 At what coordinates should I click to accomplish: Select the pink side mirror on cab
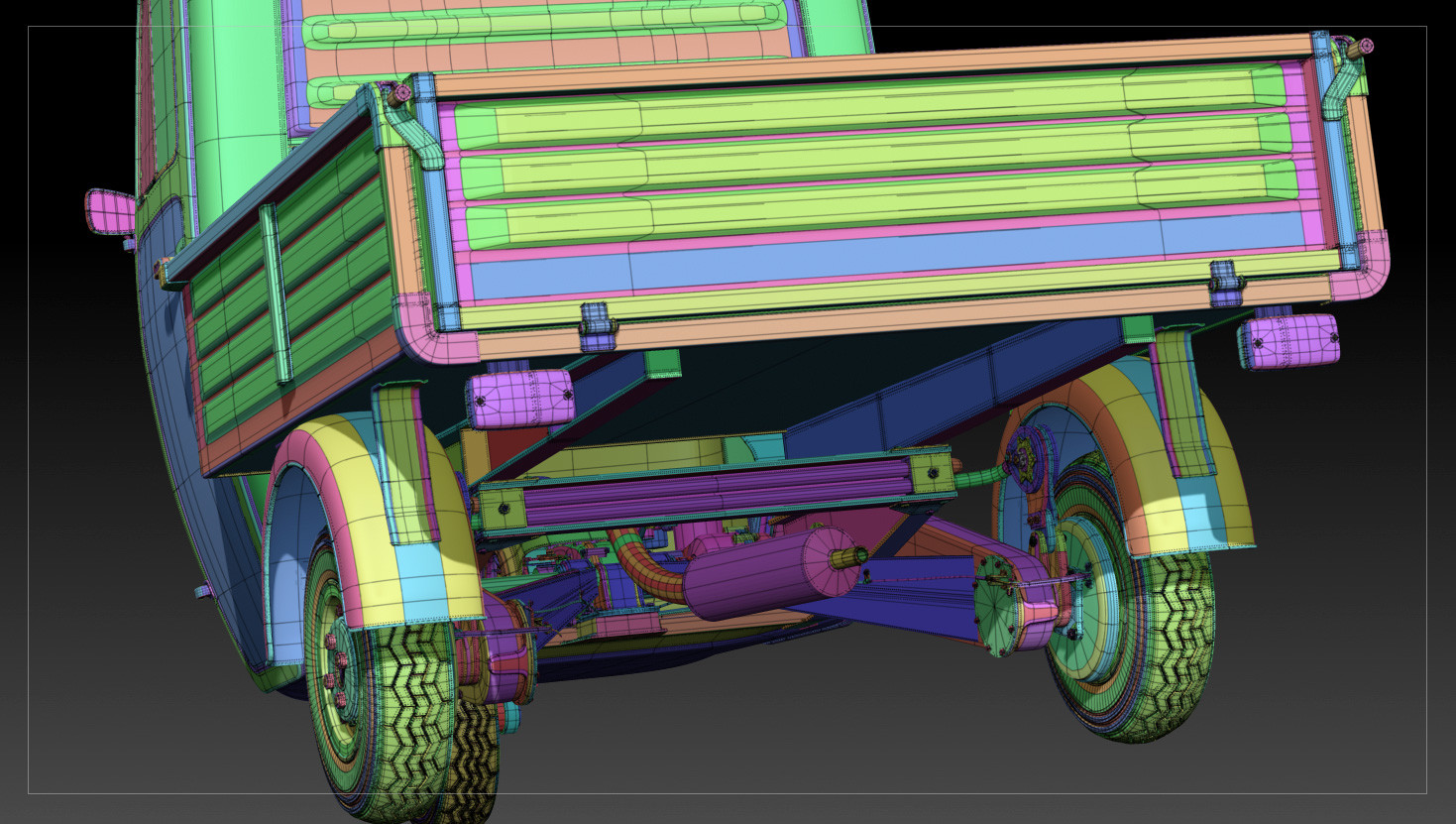(109, 211)
